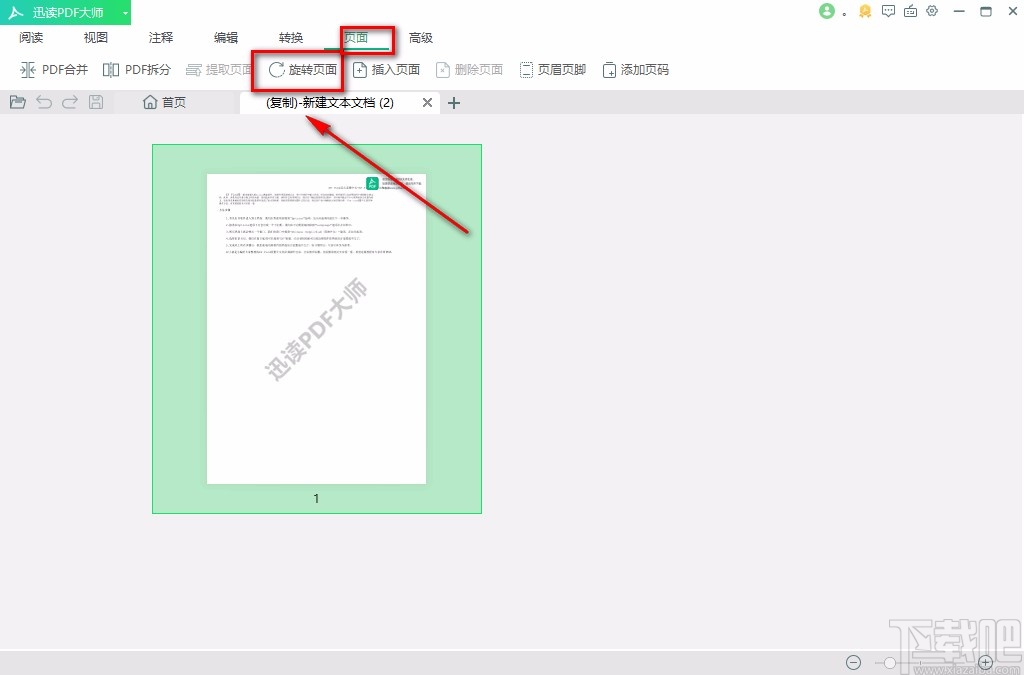Click the green user avatar icon
Screen dimensions: 1024x675
(x=828, y=11)
